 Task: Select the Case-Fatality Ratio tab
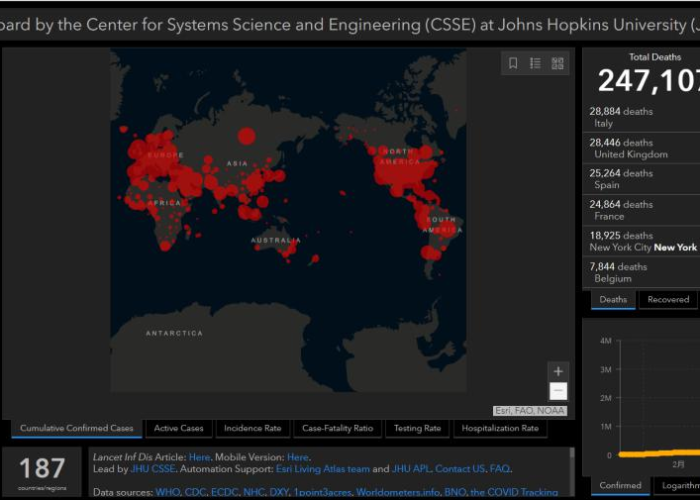click(x=338, y=428)
